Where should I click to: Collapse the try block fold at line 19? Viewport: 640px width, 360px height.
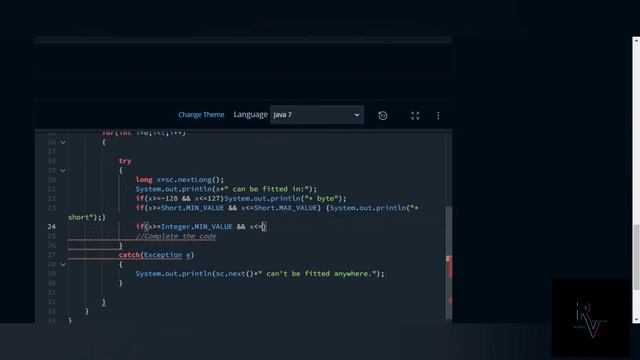click(63, 170)
